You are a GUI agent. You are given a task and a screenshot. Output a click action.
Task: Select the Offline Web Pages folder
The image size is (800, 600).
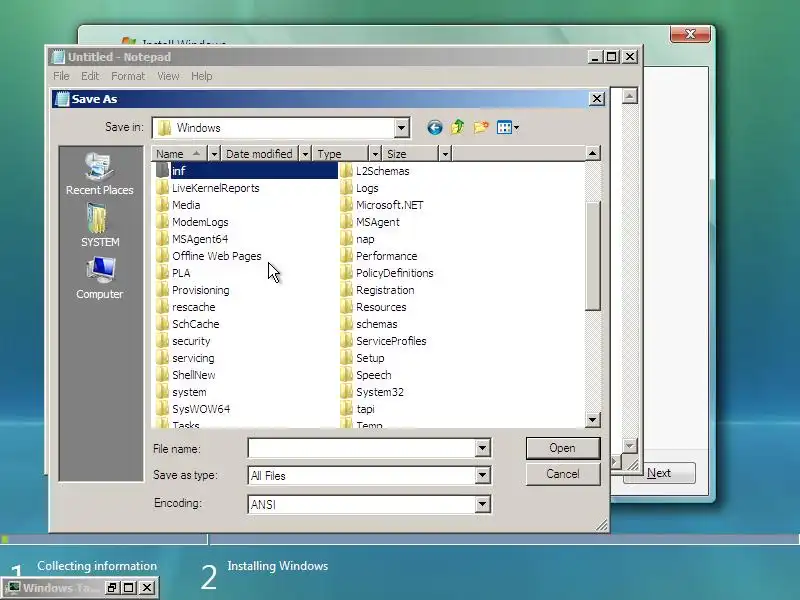click(216, 256)
